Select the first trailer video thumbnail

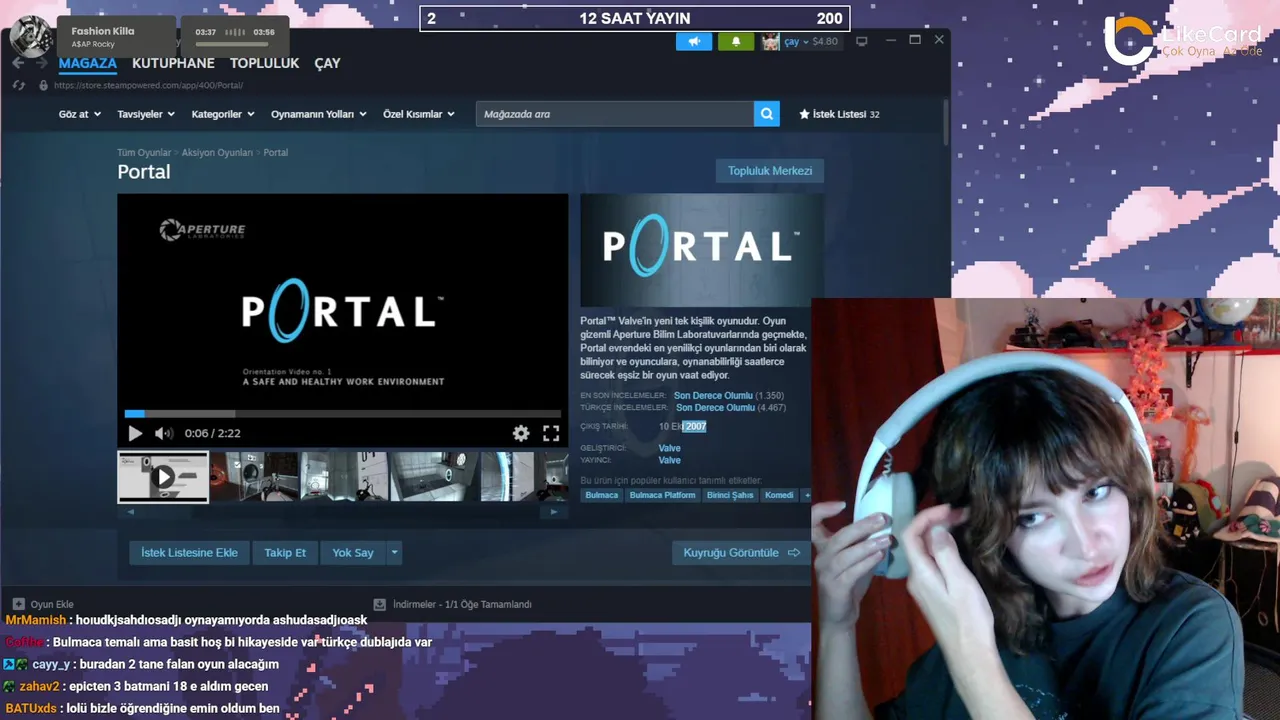163,477
